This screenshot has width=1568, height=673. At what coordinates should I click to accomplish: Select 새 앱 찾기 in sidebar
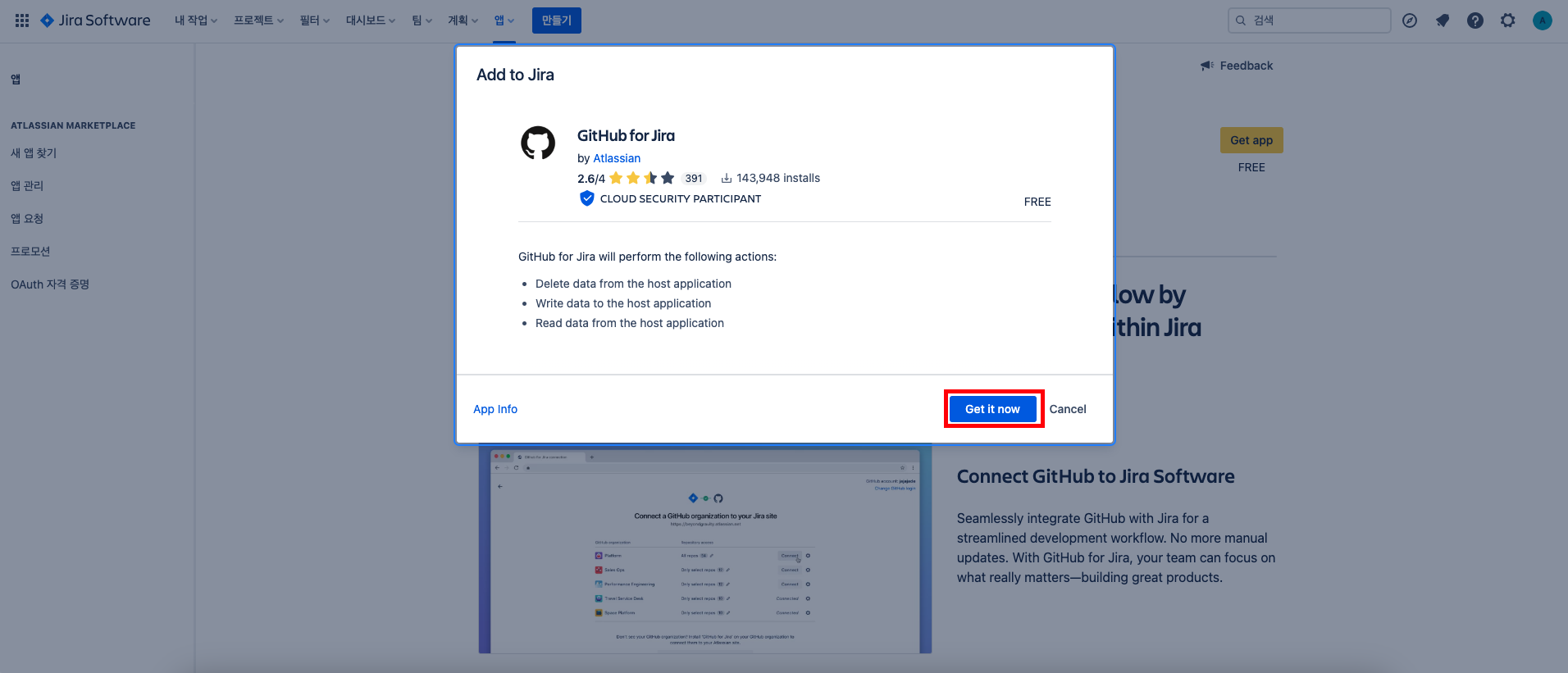(34, 153)
